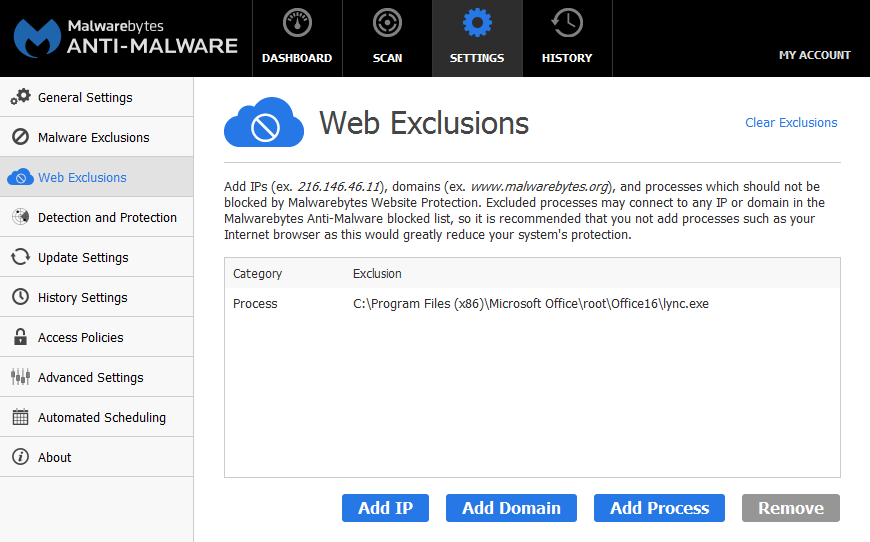Select the lync.exe process exclusion row

pyautogui.click(x=532, y=303)
